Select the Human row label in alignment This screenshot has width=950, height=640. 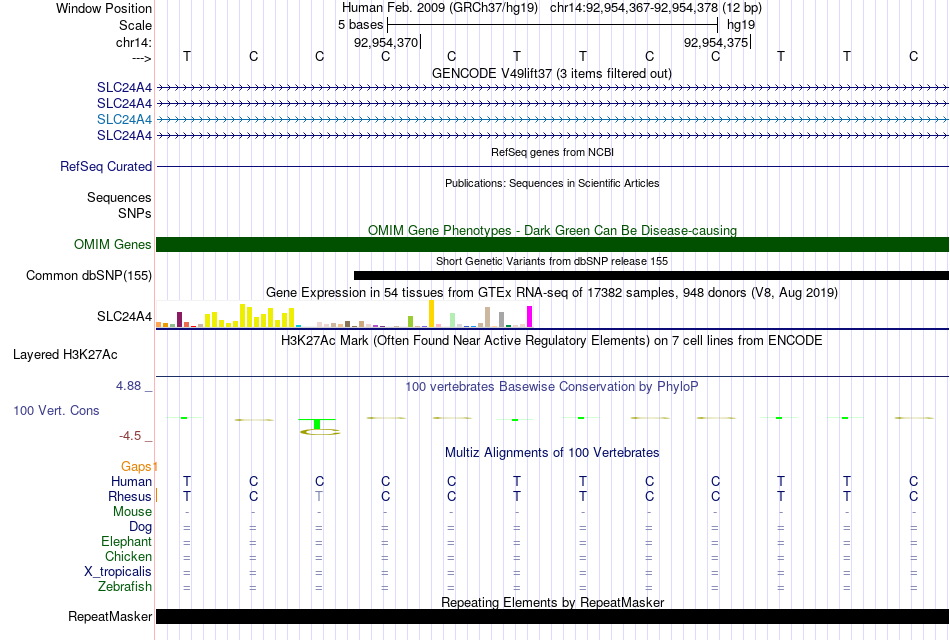131,481
